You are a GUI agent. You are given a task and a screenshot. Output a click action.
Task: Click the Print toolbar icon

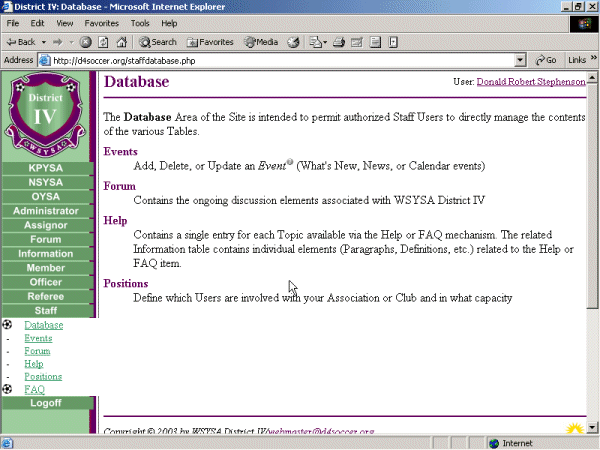[340, 42]
